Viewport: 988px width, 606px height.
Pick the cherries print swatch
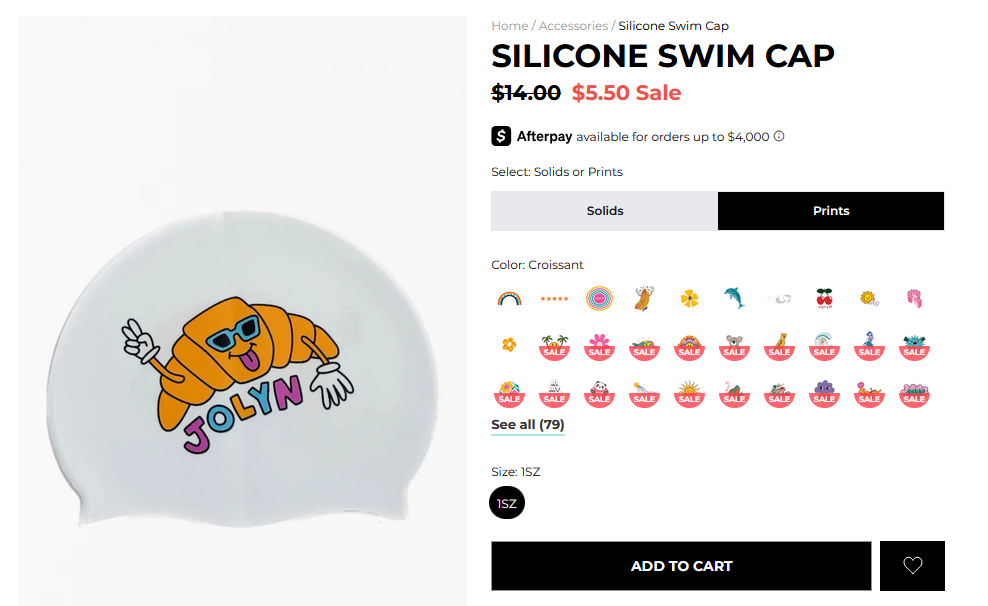click(824, 298)
